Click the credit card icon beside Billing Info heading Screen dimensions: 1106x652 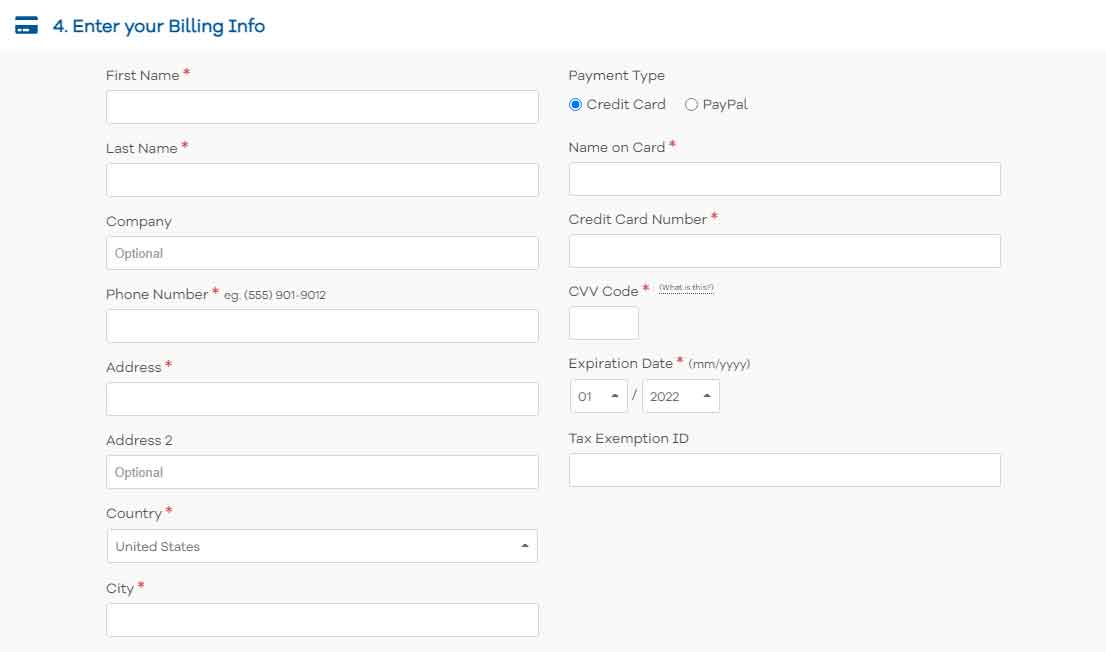(x=26, y=26)
